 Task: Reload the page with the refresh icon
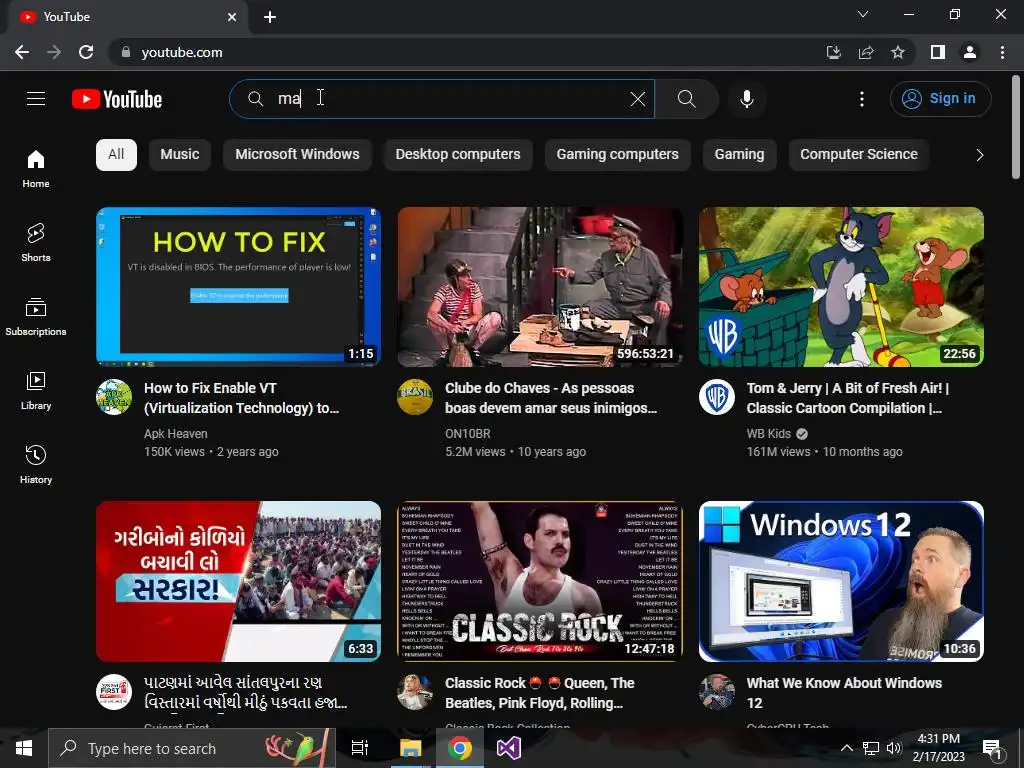(x=86, y=52)
